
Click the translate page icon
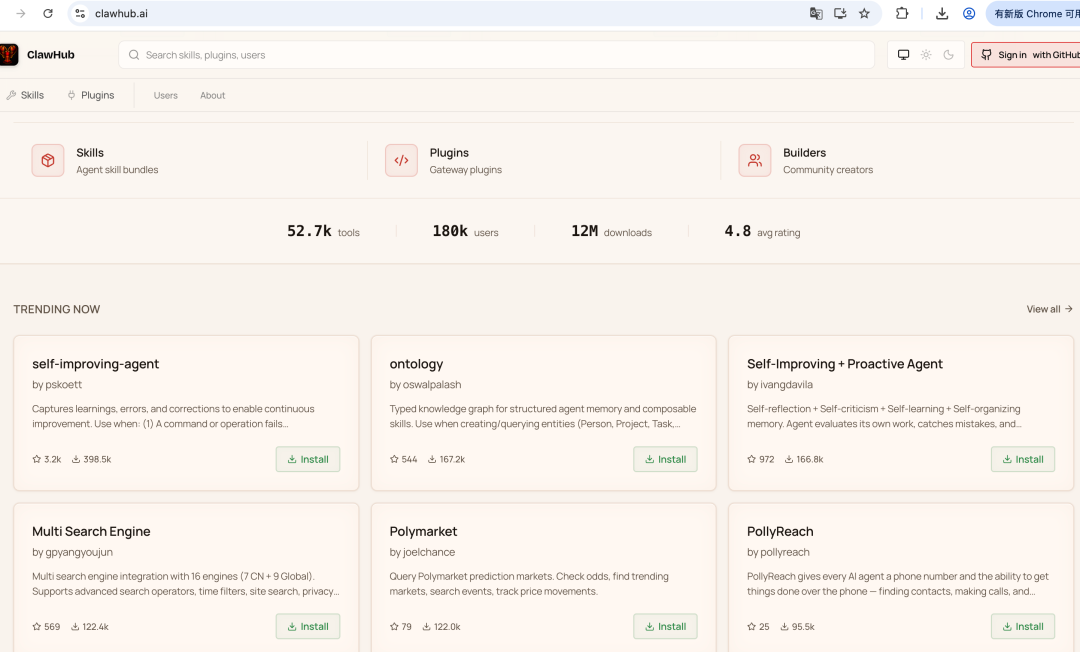[x=816, y=13]
